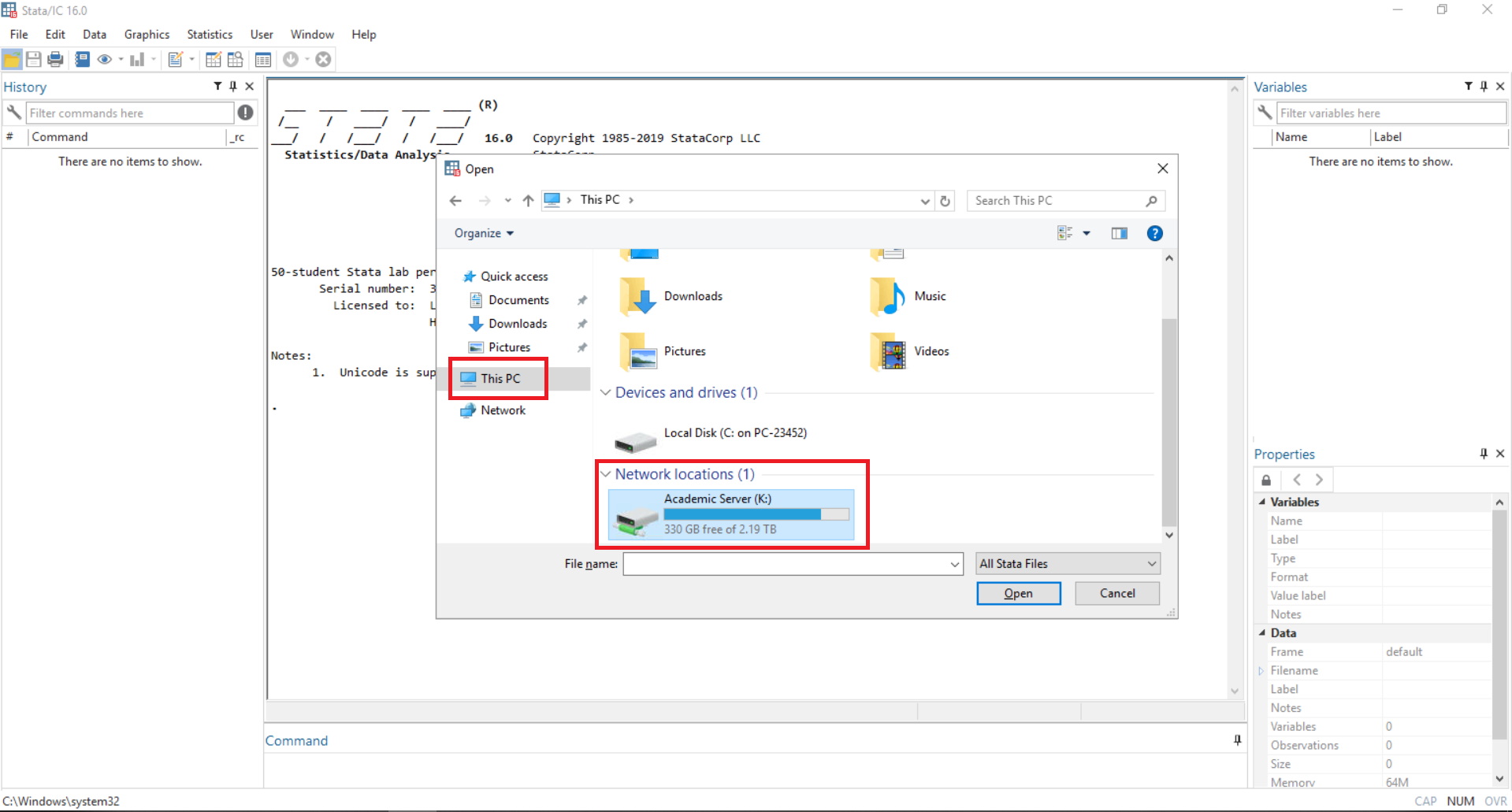Viewport: 1512px width, 812px height.
Task: Click the Open file toolbar icon
Action: pos(13,59)
